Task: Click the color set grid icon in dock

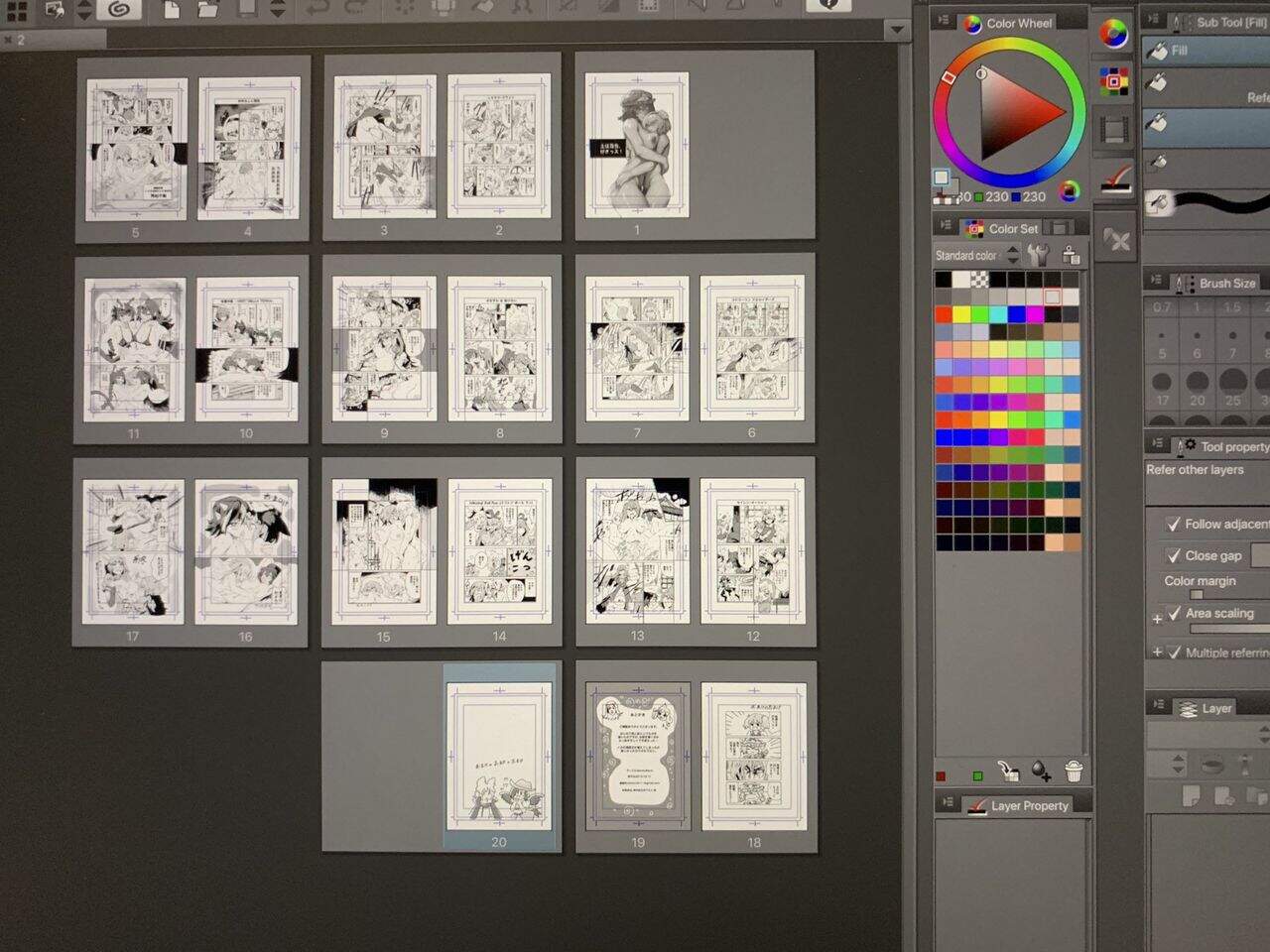Action: coord(1114,81)
